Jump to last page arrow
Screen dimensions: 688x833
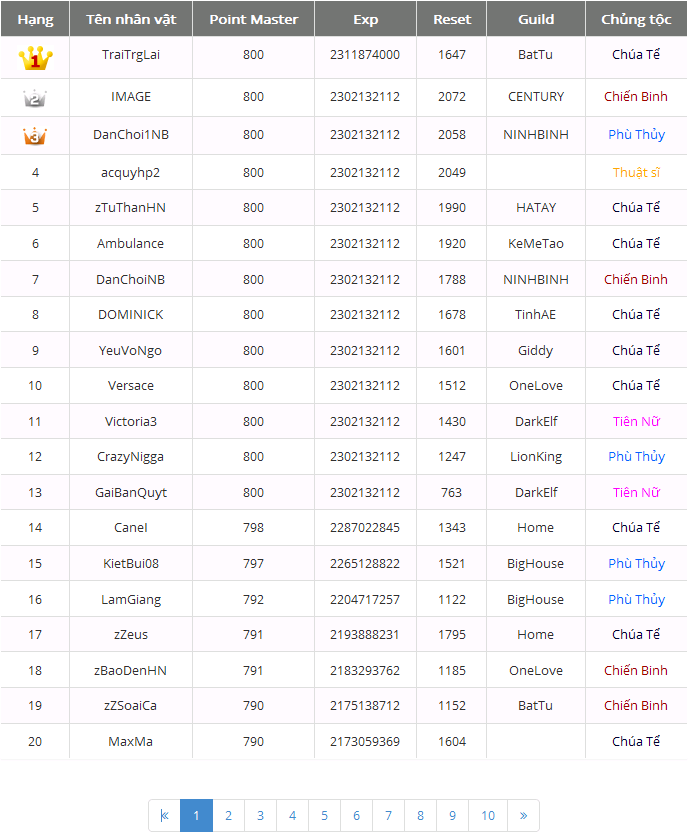(x=523, y=816)
